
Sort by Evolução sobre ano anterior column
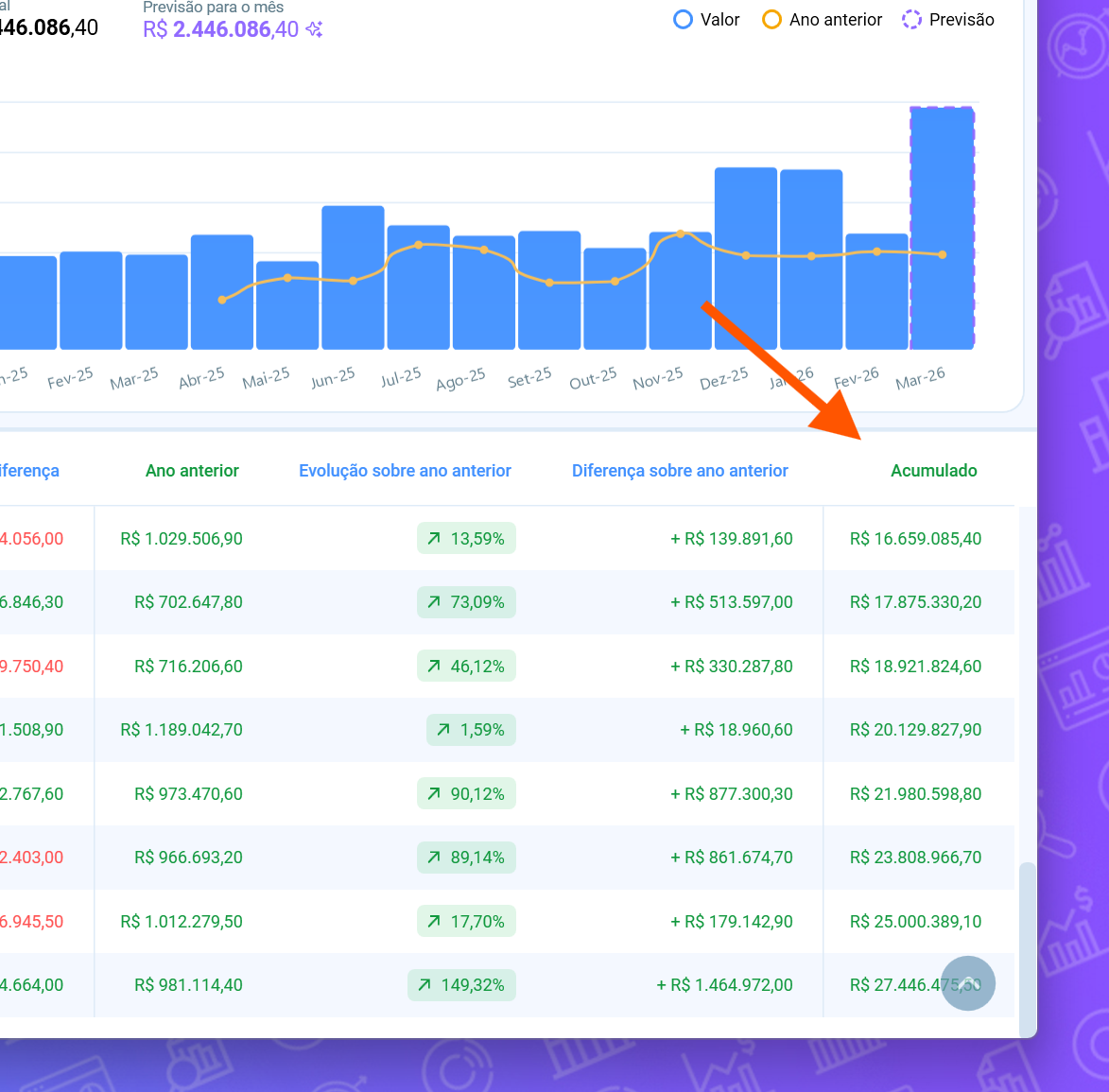coord(405,471)
